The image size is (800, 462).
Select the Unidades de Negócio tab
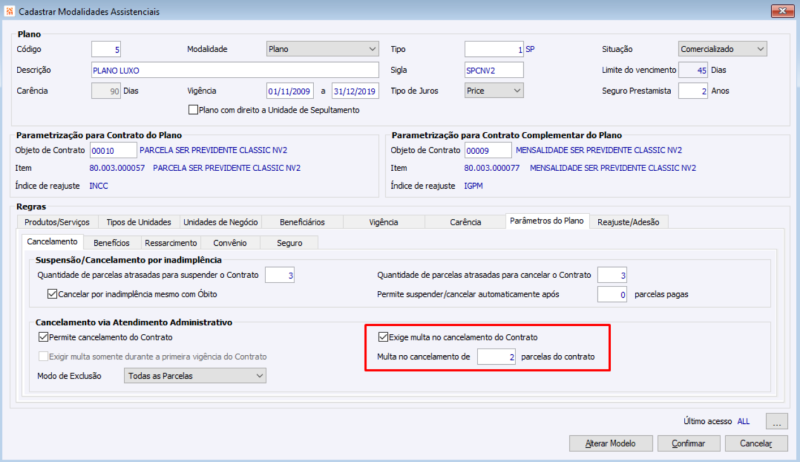(220, 222)
